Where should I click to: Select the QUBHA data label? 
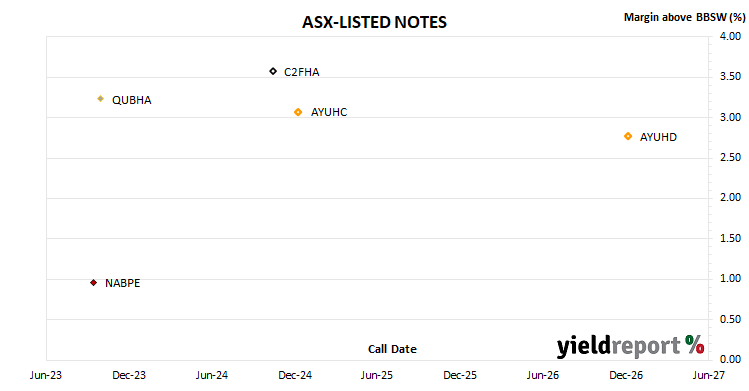(131, 100)
